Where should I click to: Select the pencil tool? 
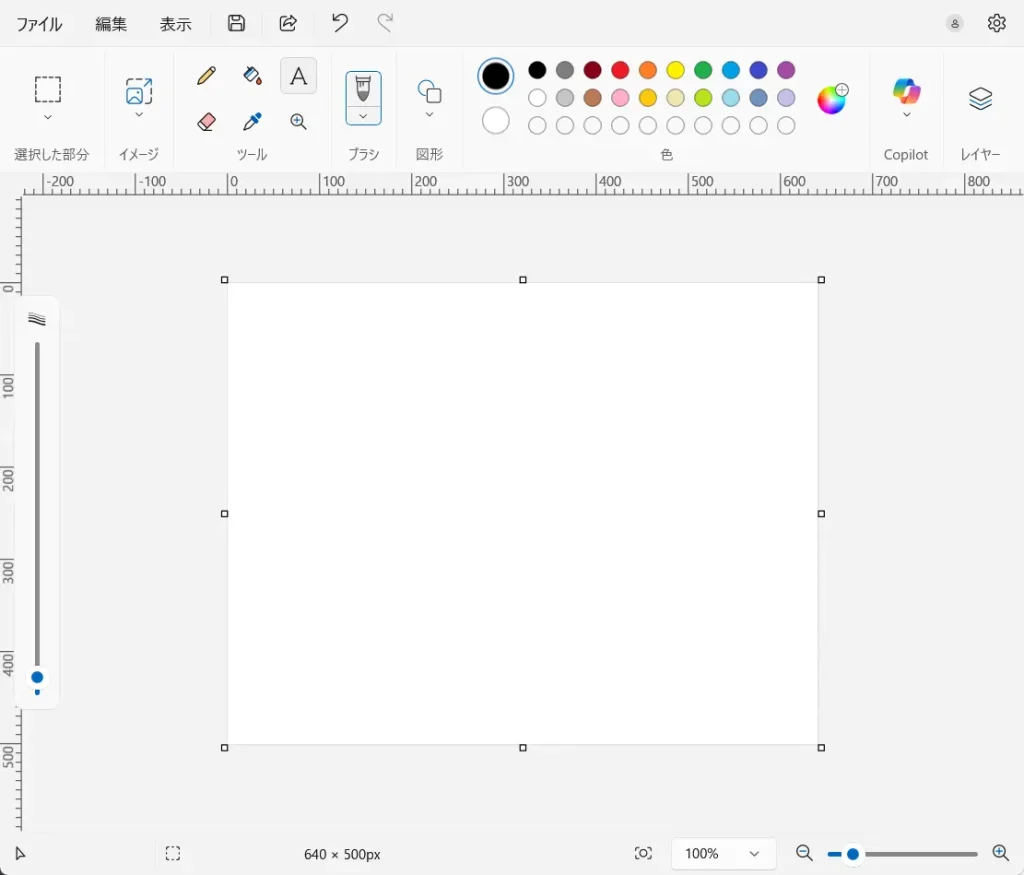pos(206,76)
